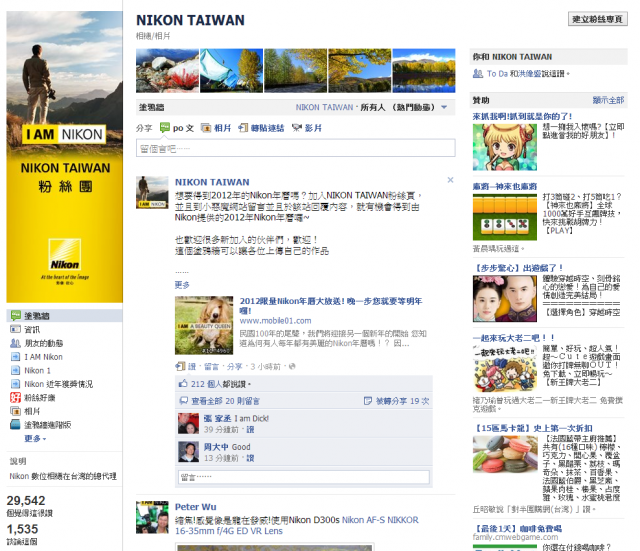640x551 pixels.
Task: Click Peter Wu's avatar photo
Action: click(x=152, y=517)
